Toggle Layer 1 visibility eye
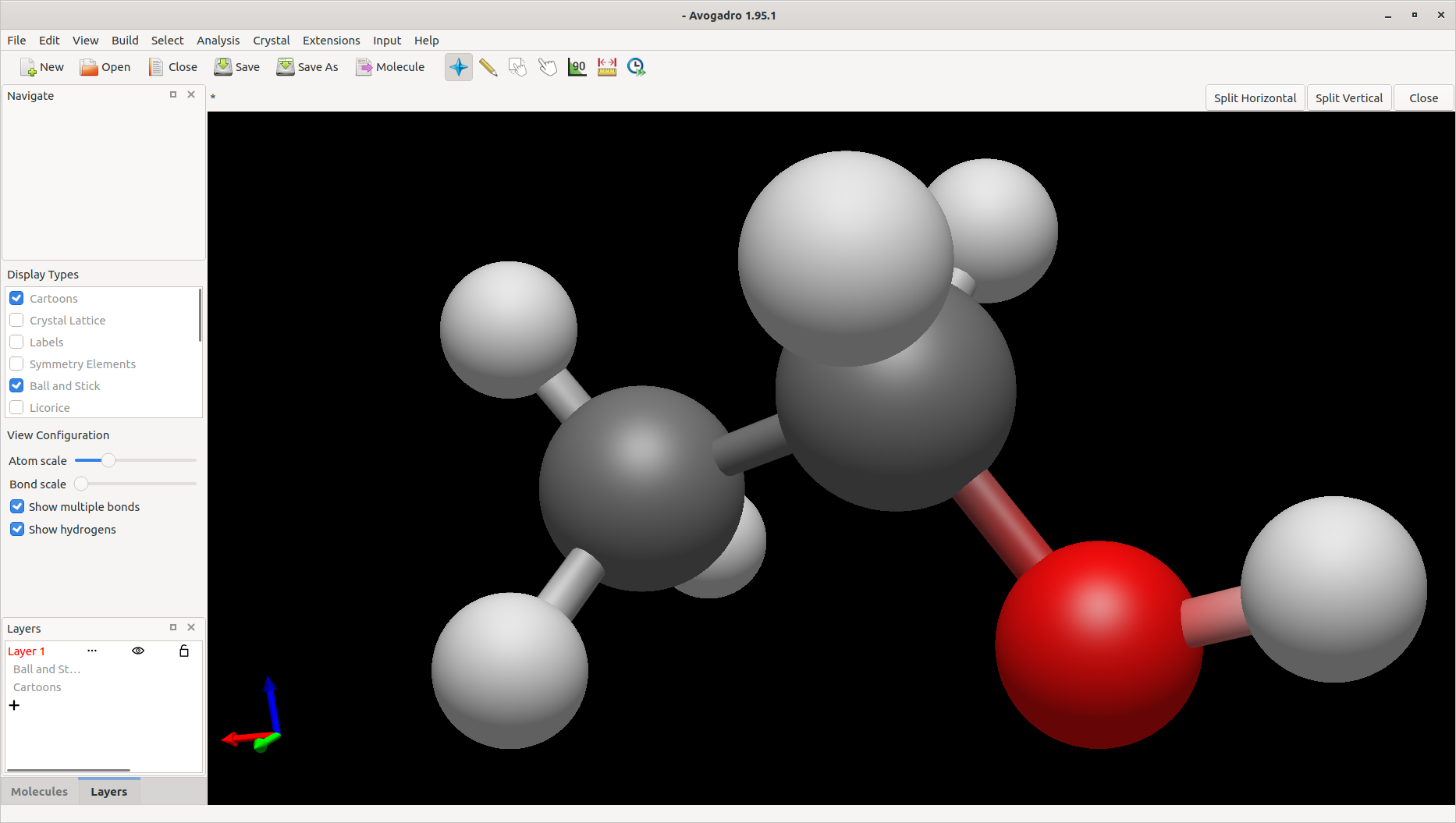The height and width of the screenshot is (823, 1456). pyautogui.click(x=138, y=651)
